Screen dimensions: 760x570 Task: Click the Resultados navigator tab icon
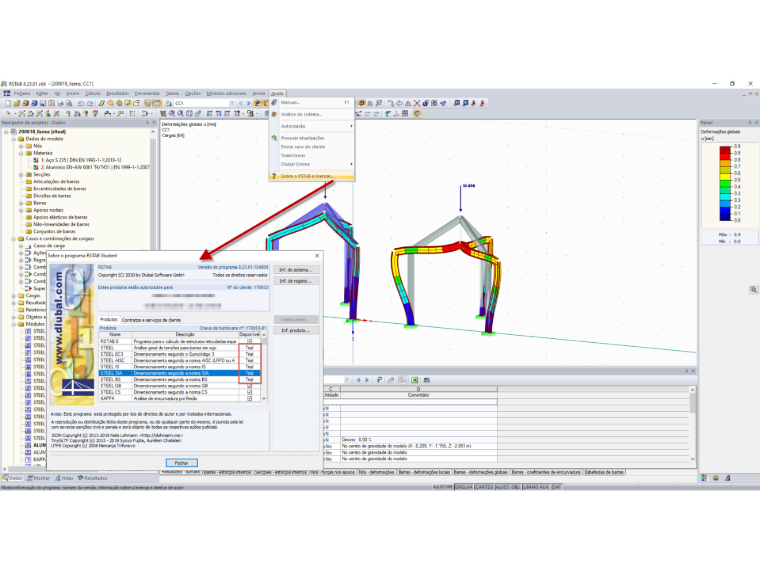[80, 478]
